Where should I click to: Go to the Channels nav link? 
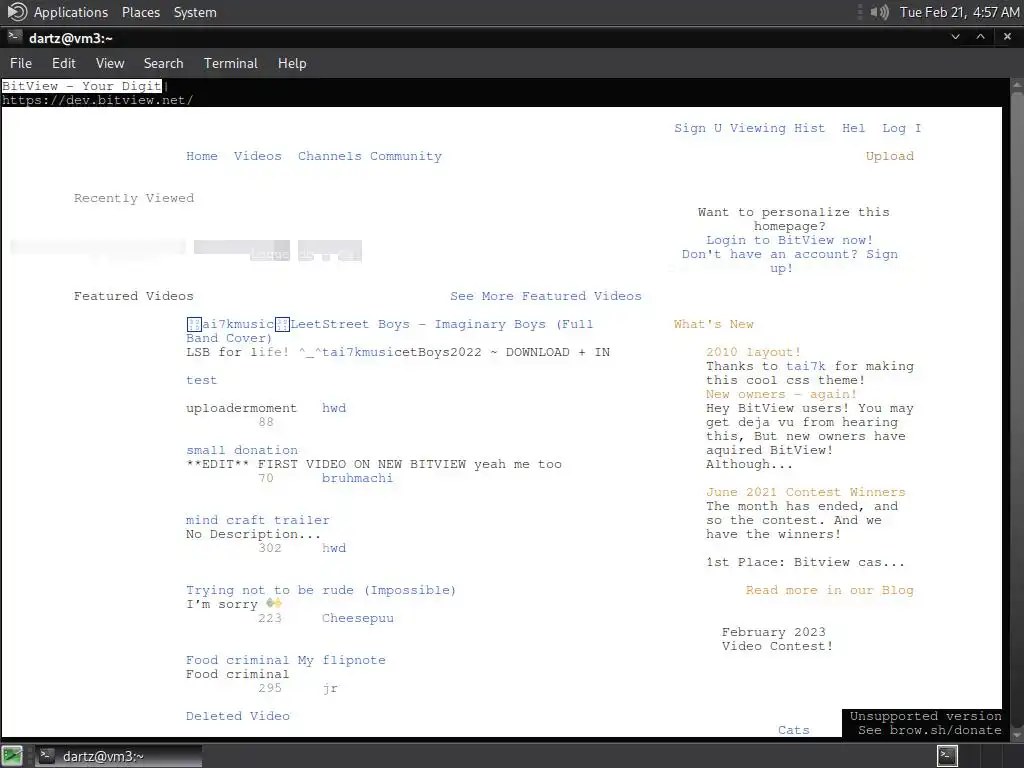coord(330,156)
